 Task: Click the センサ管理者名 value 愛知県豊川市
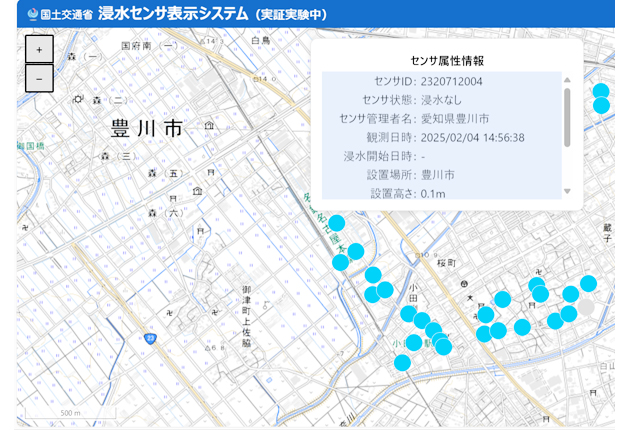(x=455, y=119)
